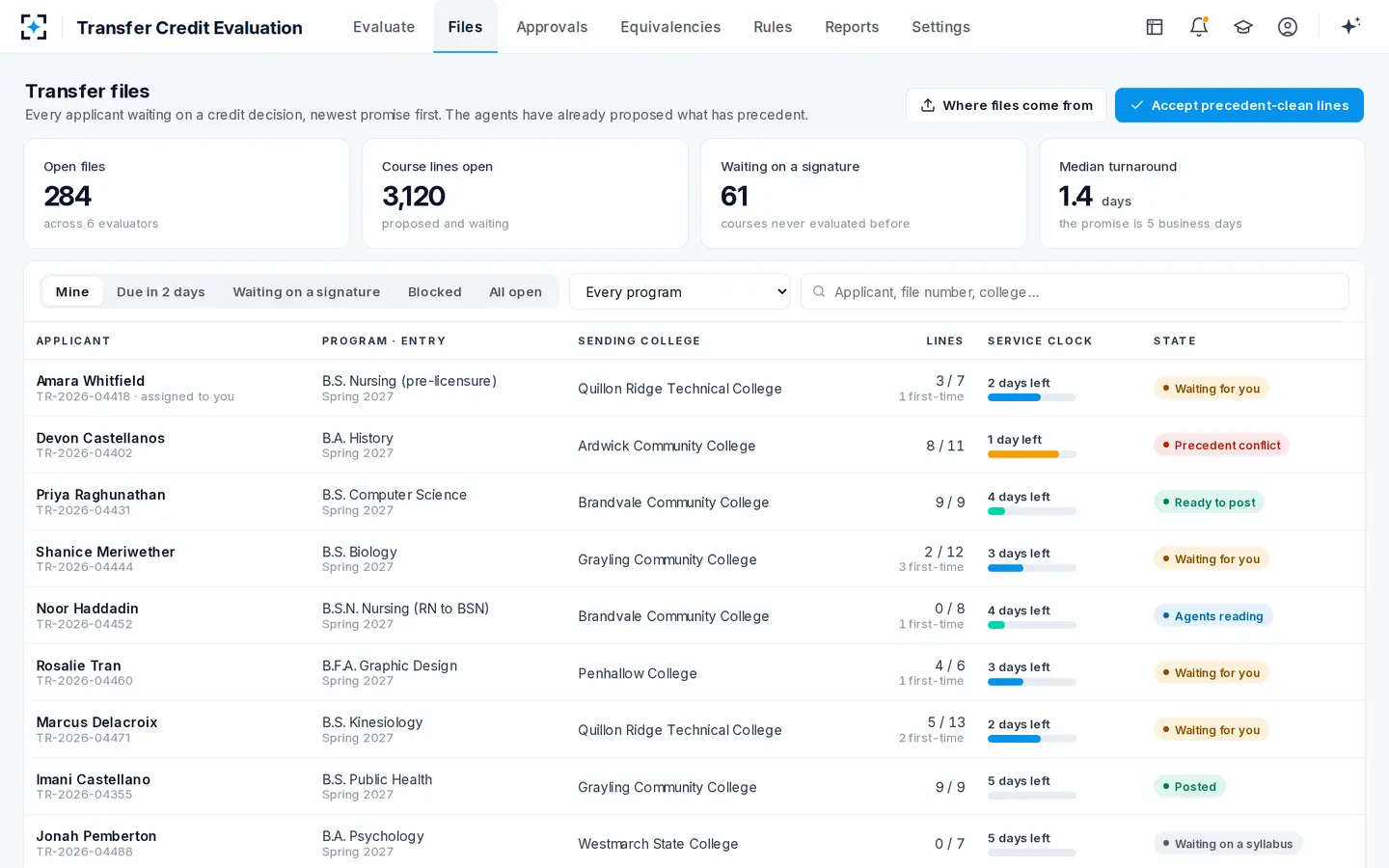The width and height of the screenshot is (1389, 868).
Task: Open the Settings tab
Action: (x=940, y=27)
